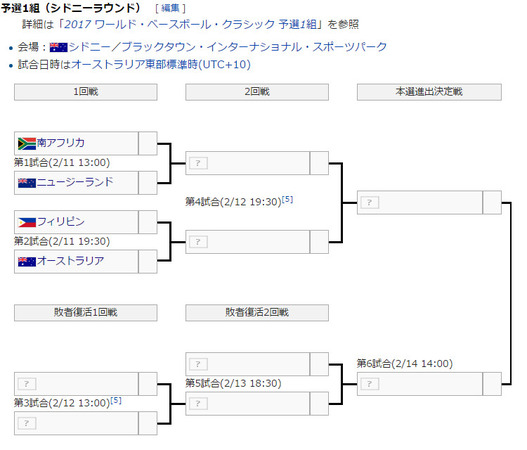Viewport: 527px width, 450px height.
Task: Click footnote 5 next to Game 3 time
Action: 116,400
